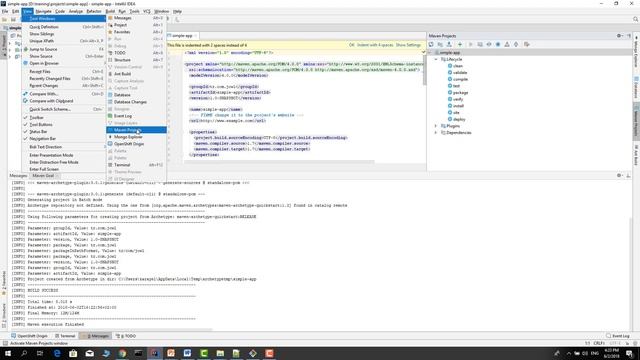
Task: Open Maven Settings icon in toolbar
Action: (527, 44)
